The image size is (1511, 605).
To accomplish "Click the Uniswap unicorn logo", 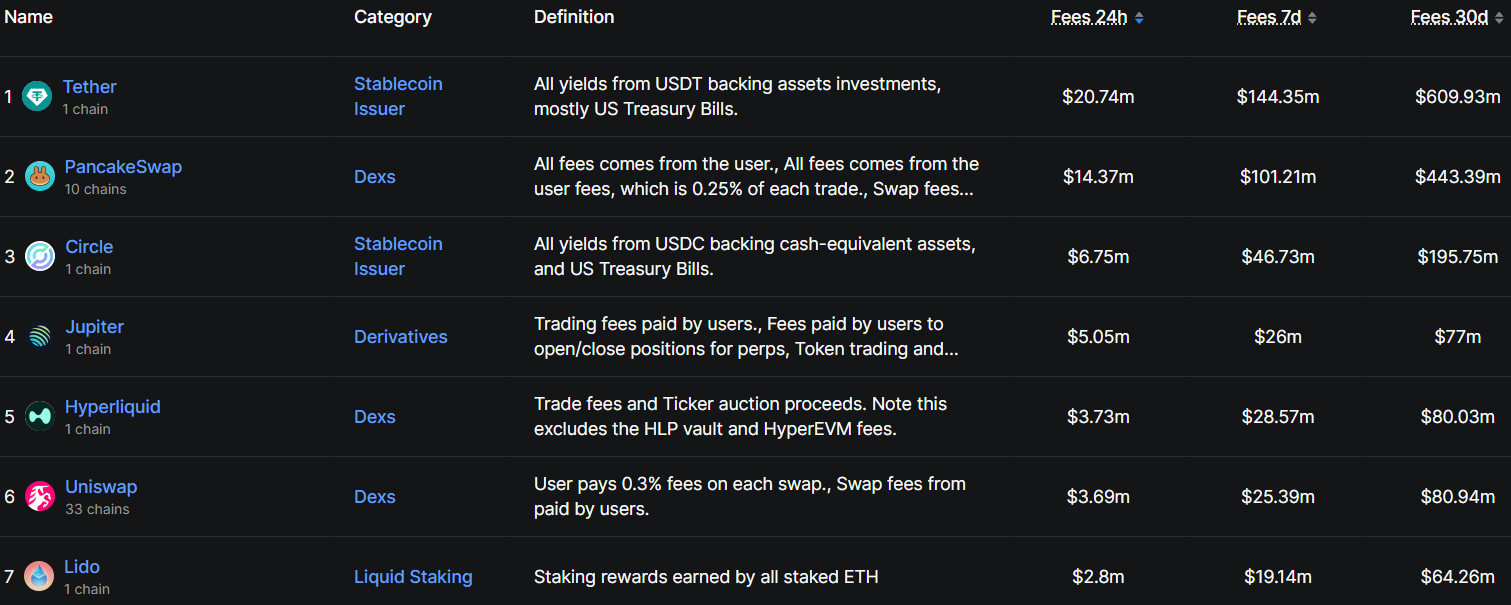I will click(40, 497).
